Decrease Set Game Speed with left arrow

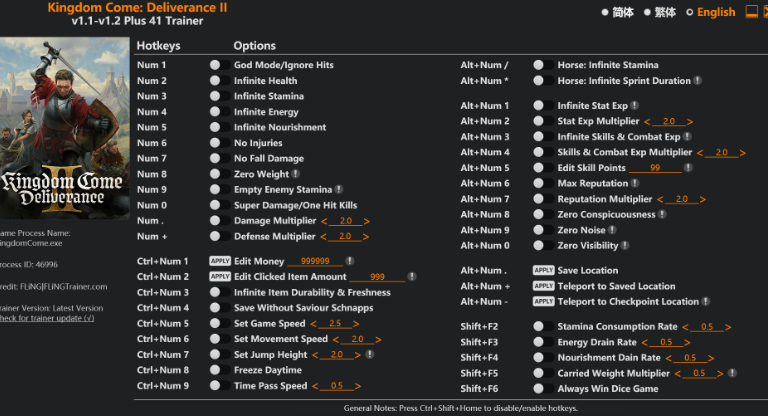[x=313, y=324]
